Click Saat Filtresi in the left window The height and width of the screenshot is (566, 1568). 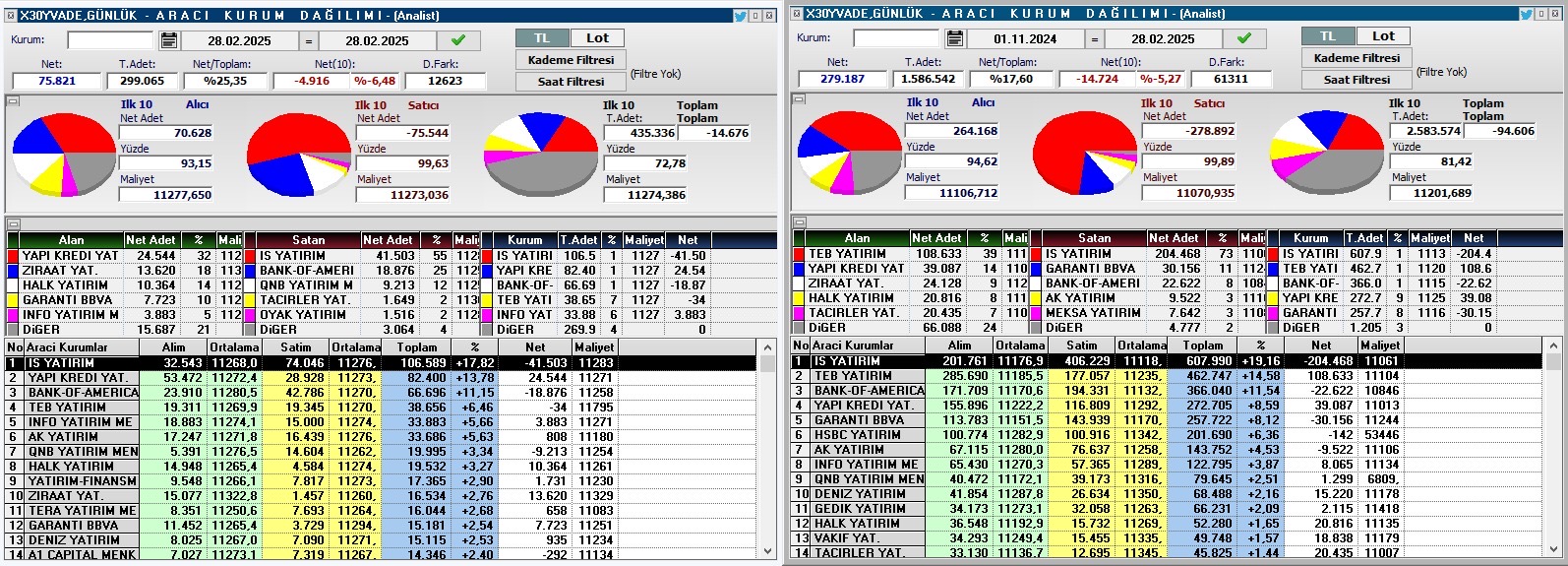pyautogui.click(x=571, y=82)
